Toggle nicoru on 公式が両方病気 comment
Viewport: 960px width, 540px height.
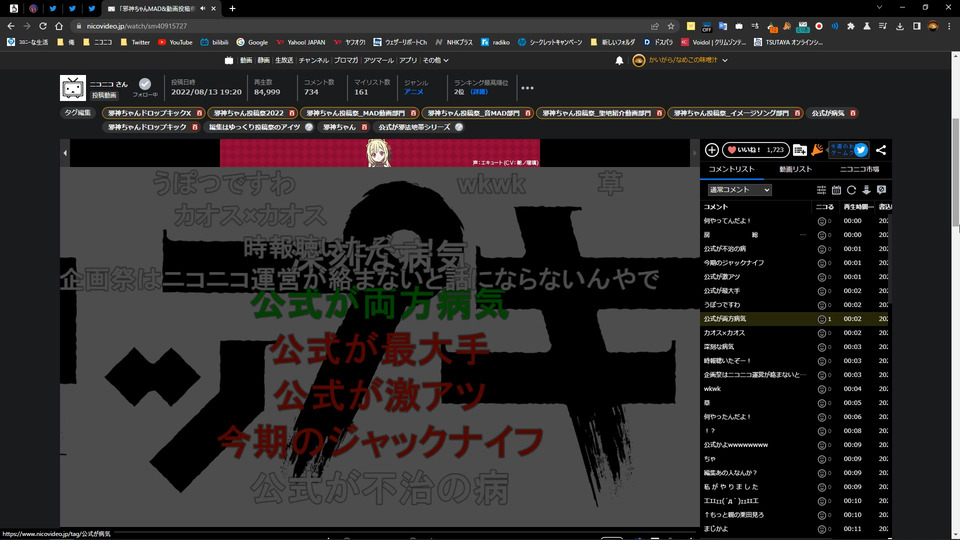tap(824, 318)
